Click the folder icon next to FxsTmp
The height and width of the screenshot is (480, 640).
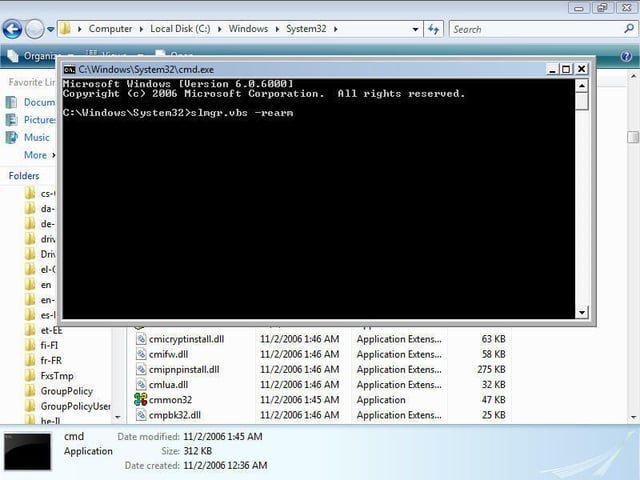[x=30, y=376]
